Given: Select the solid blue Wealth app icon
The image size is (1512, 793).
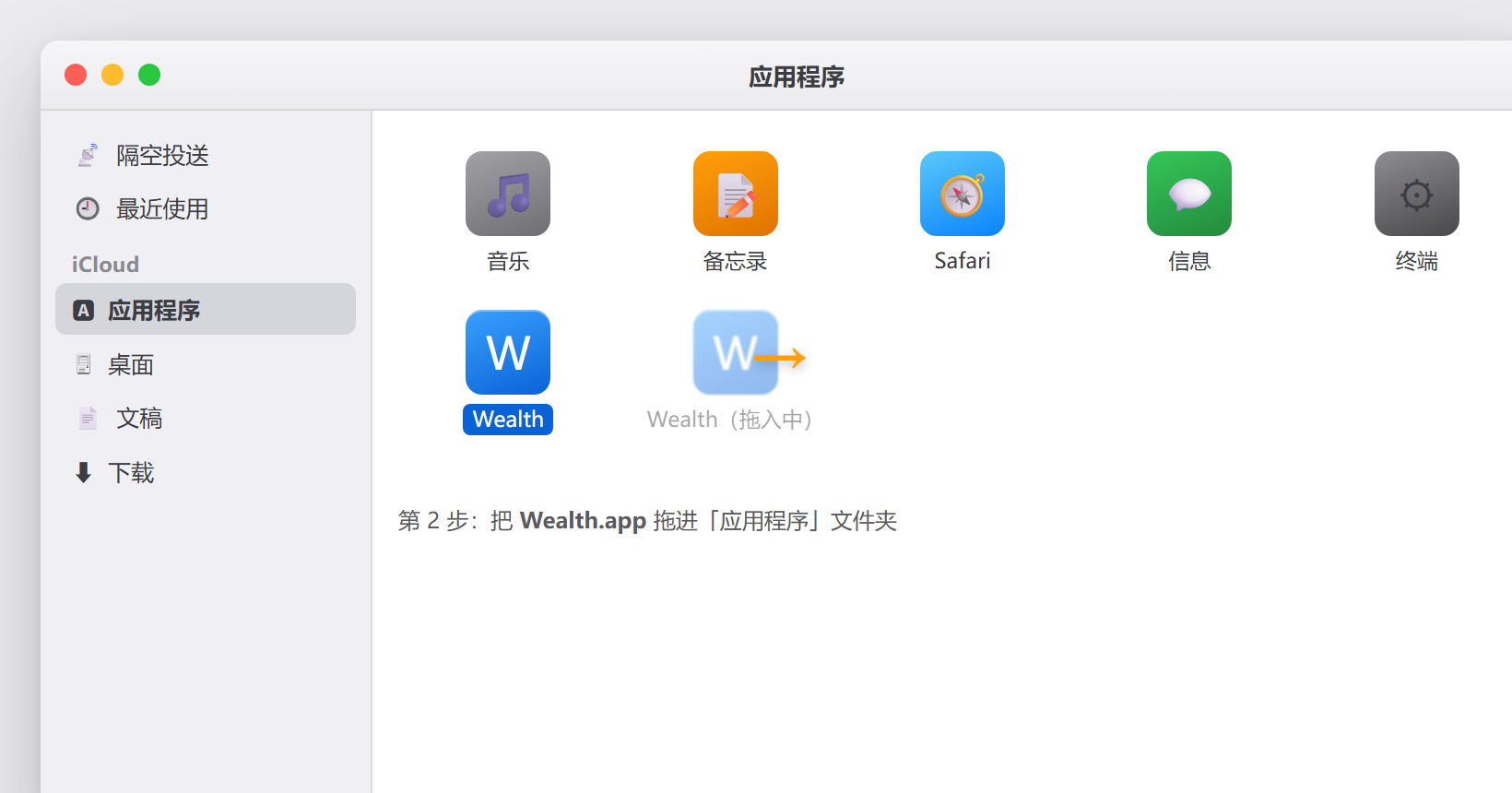Looking at the screenshot, I should click(508, 352).
